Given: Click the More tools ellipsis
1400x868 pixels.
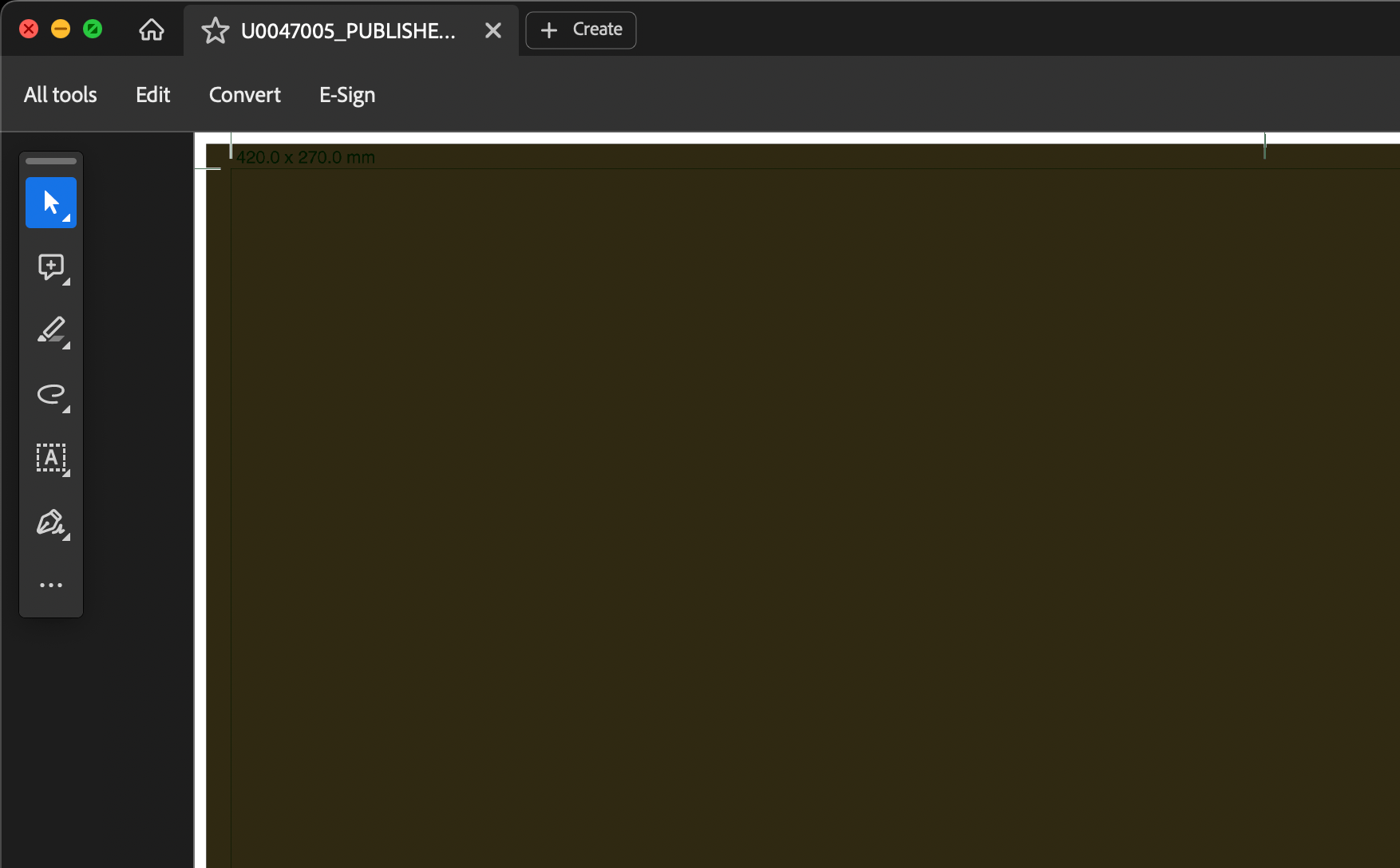Looking at the screenshot, I should tap(50, 585).
